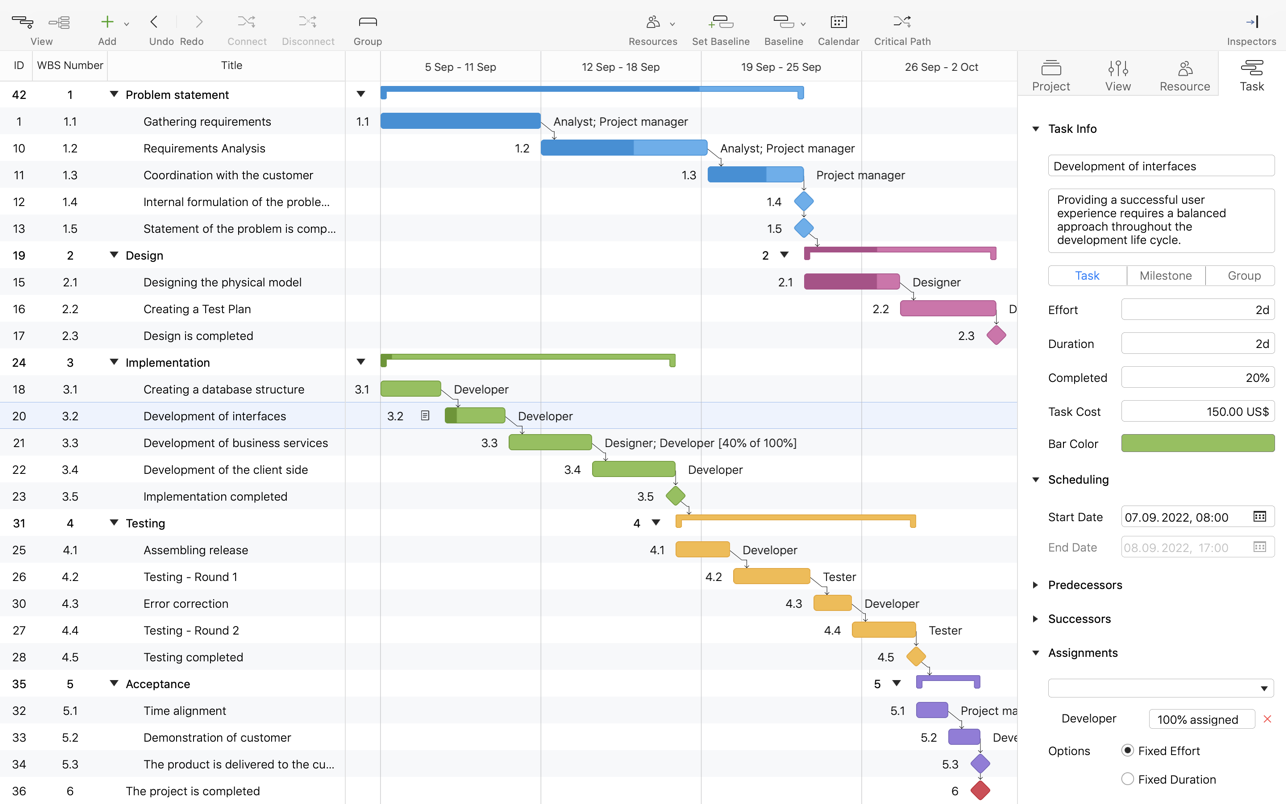Click the Inspectors panel icon
Viewport: 1286px width, 804px height.
(x=1251, y=22)
